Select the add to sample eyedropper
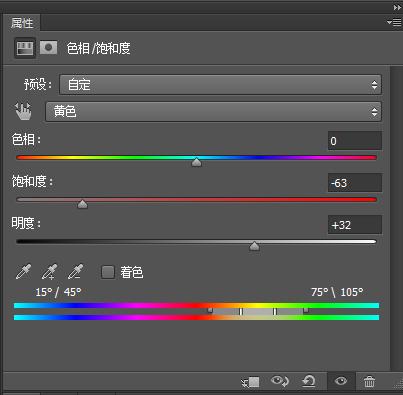This screenshot has width=403, height=395. tap(49, 271)
